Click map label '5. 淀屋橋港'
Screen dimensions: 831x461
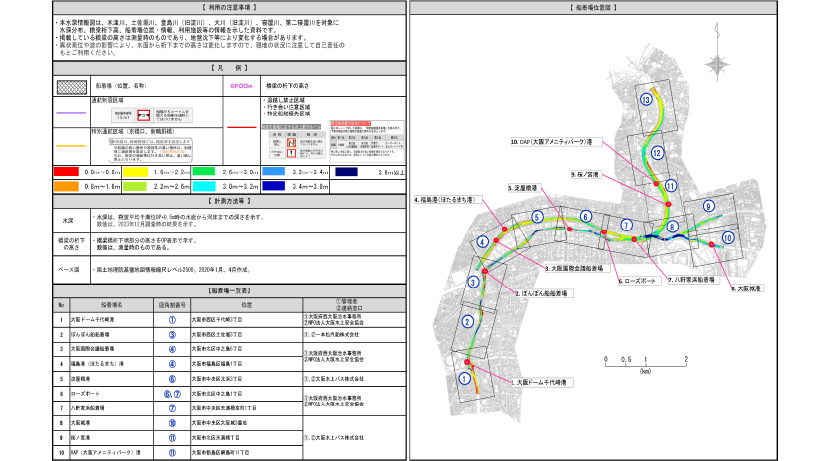(523, 188)
